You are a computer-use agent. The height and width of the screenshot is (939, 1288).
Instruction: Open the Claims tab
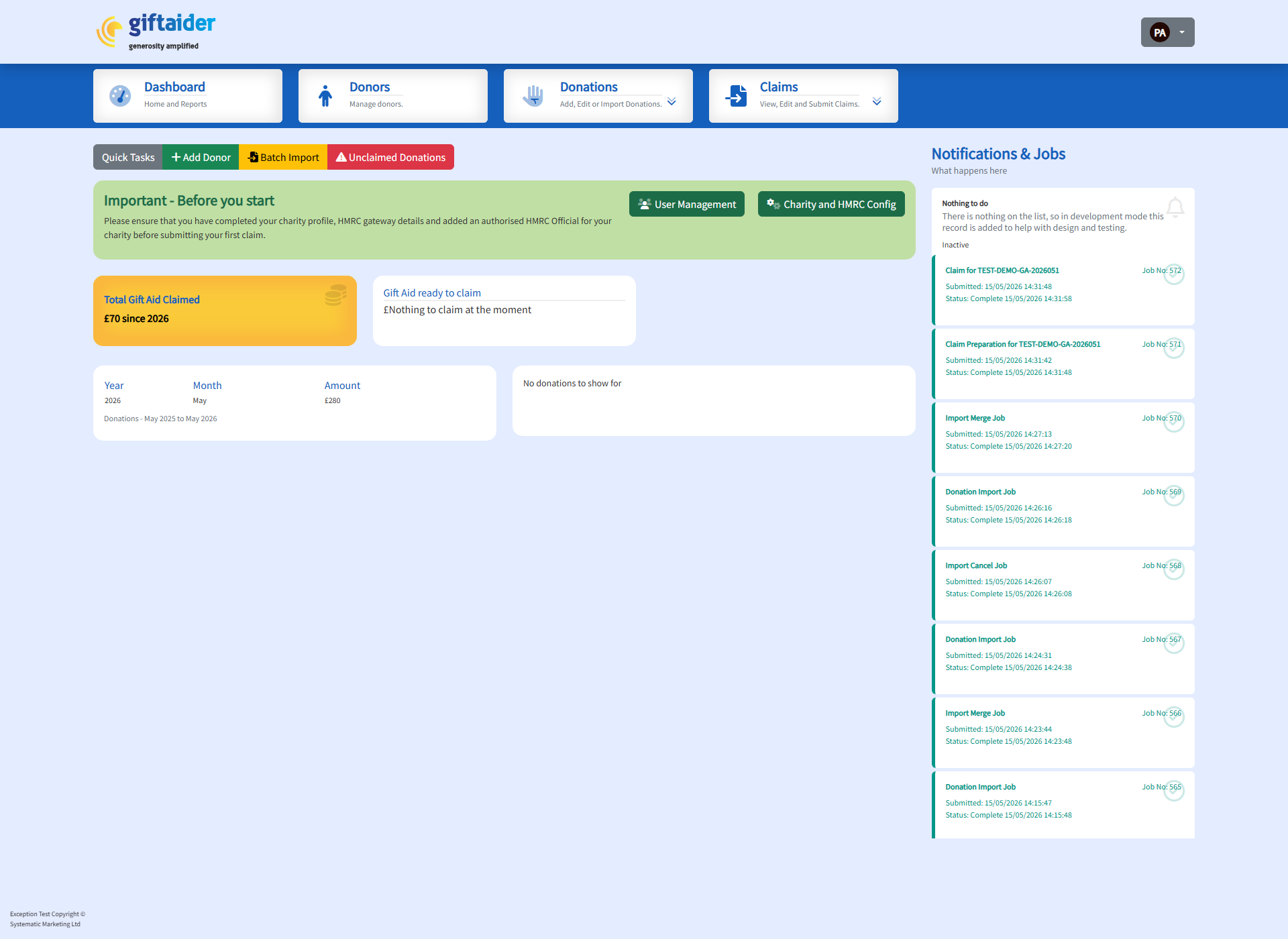click(x=804, y=96)
